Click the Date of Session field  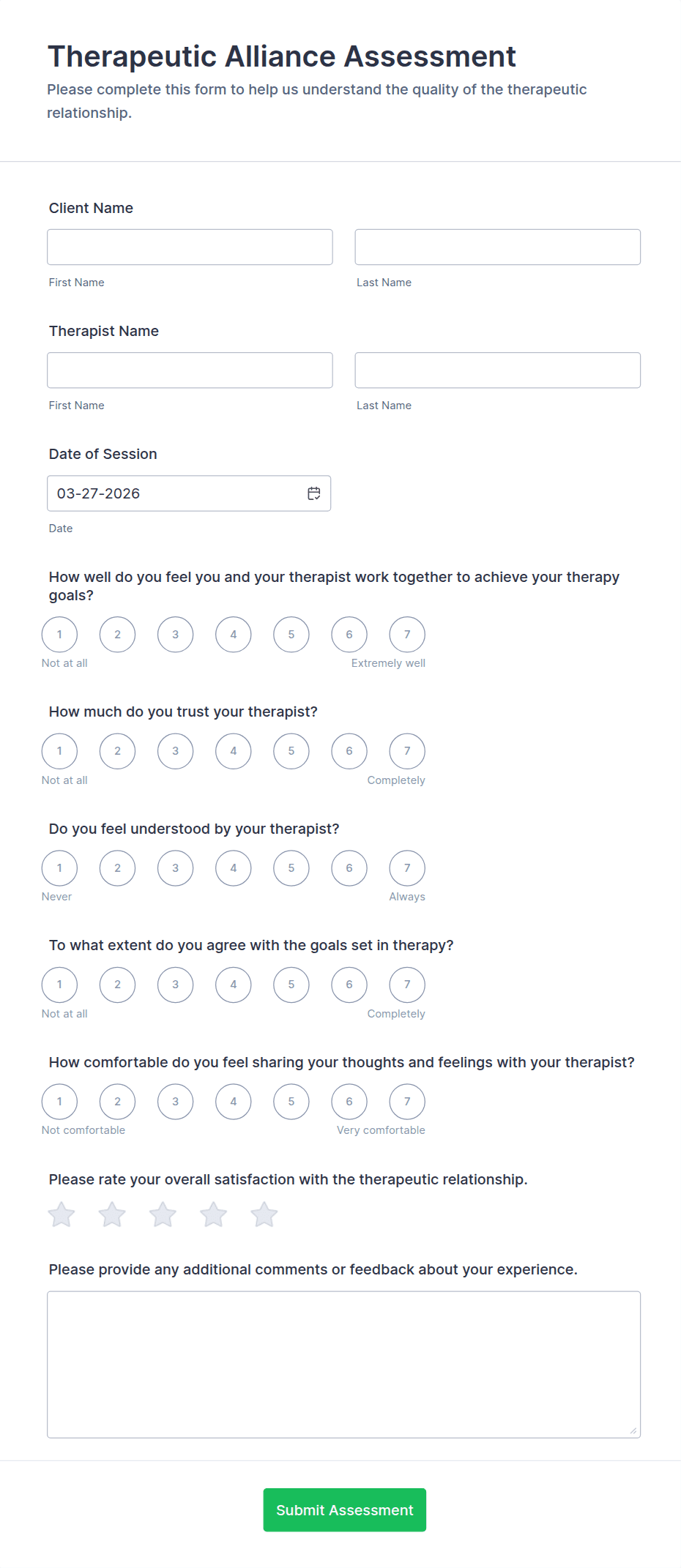pos(176,493)
